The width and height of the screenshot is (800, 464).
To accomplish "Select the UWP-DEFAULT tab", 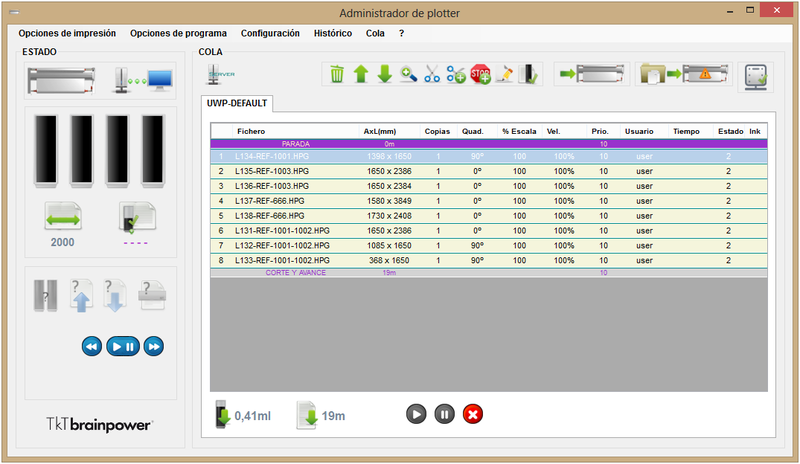I will click(x=239, y=103).
